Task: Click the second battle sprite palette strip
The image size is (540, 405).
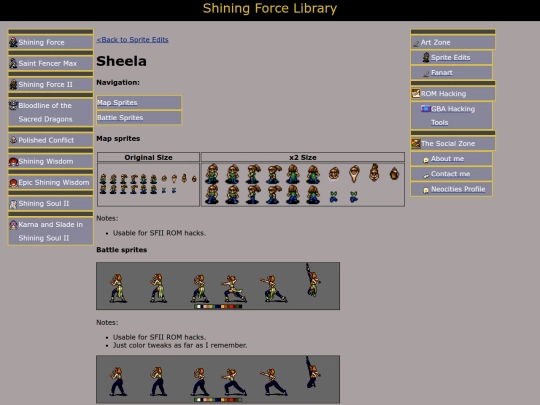Action: point(218,400)
